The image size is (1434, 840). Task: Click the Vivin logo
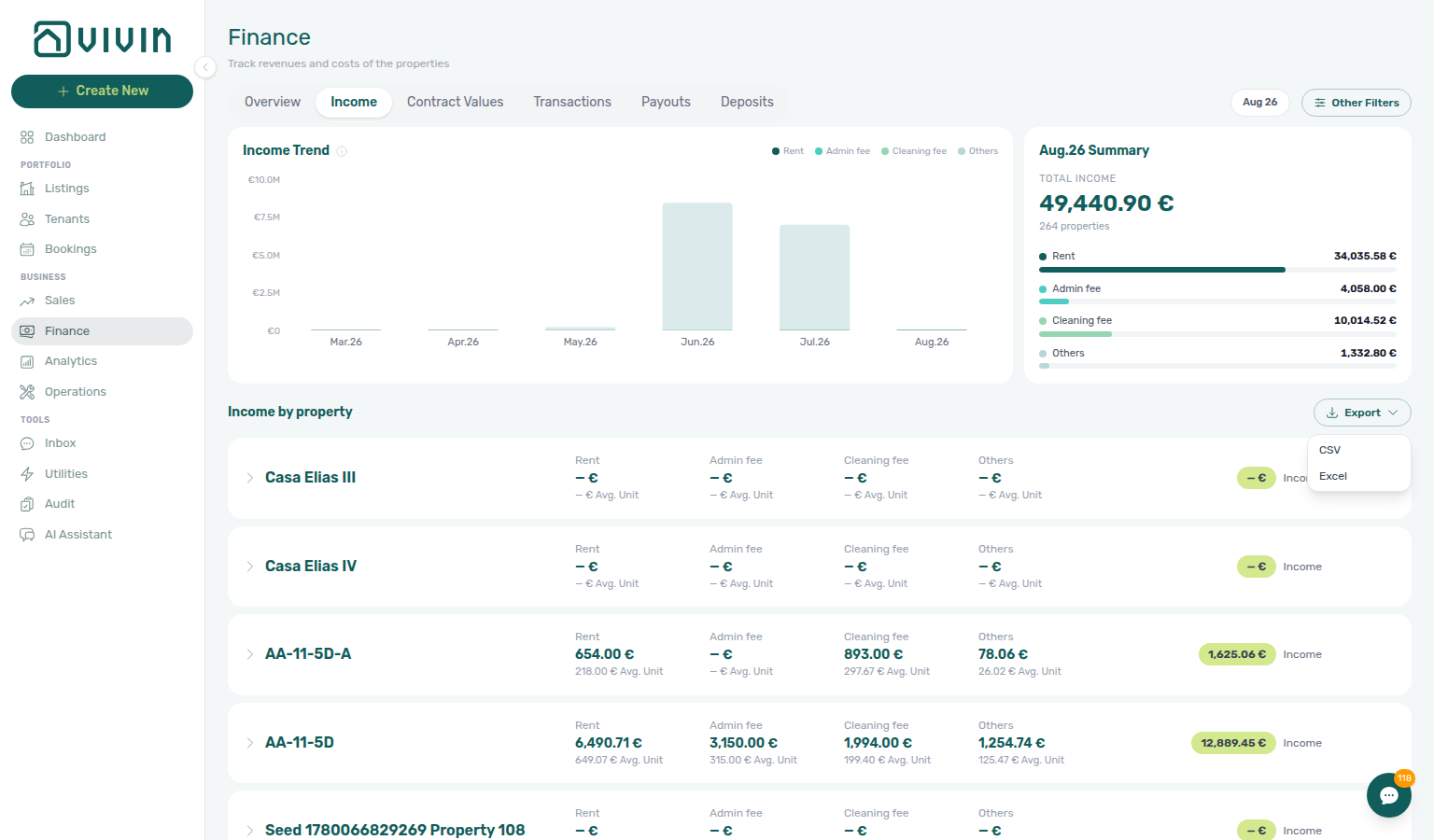tap(103, 39)
